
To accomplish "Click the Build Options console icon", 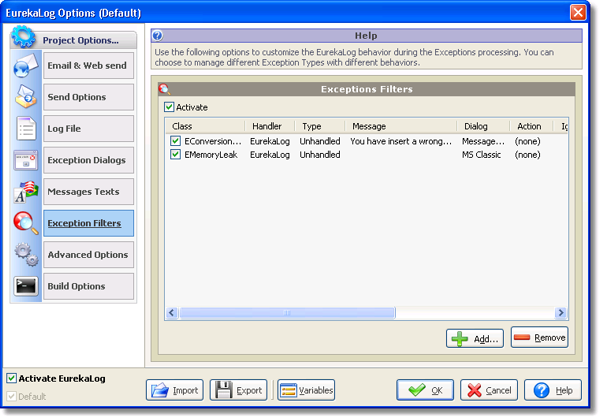I will pyautogui.click(x=26, y=286).
